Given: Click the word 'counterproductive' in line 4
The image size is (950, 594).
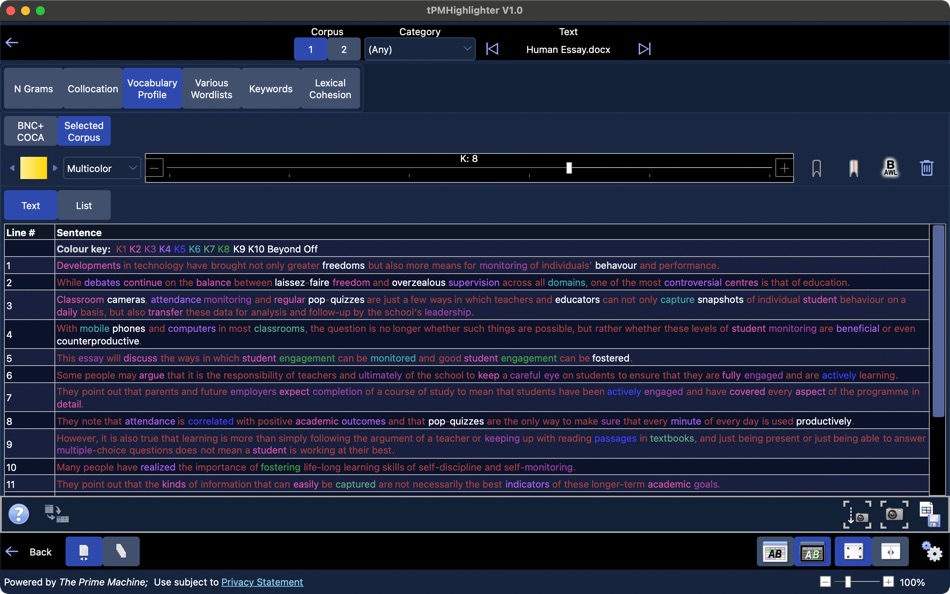Looking at the screenshot, I should click(98, 341).
